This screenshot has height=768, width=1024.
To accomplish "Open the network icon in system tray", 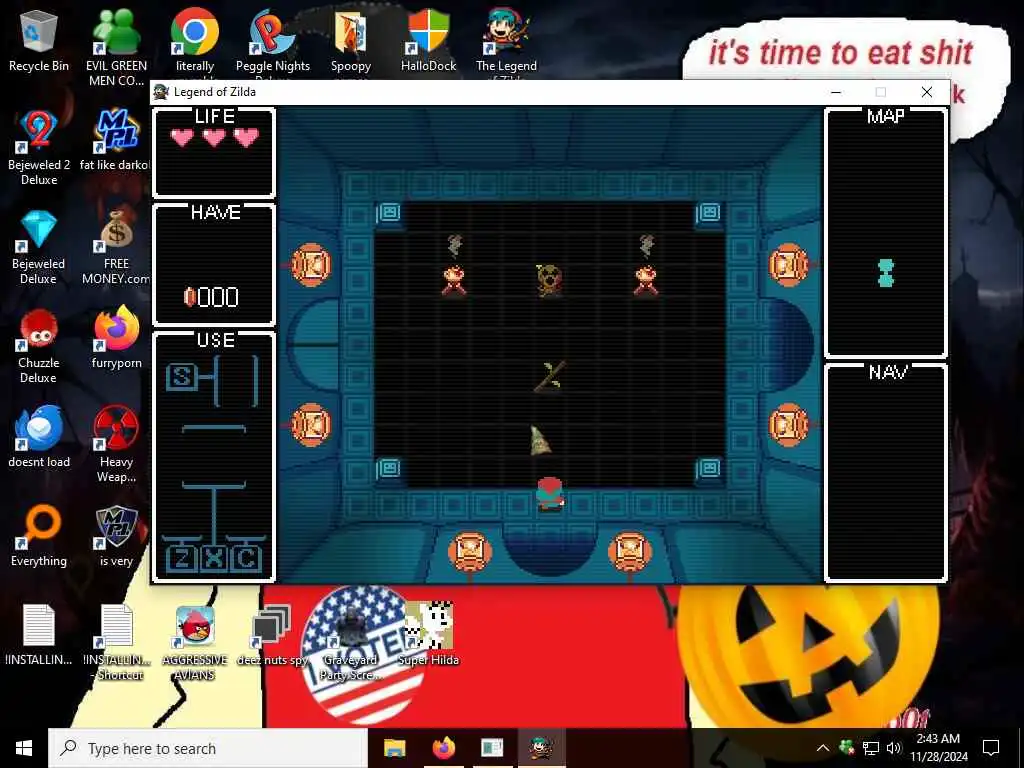I will 871,748.
